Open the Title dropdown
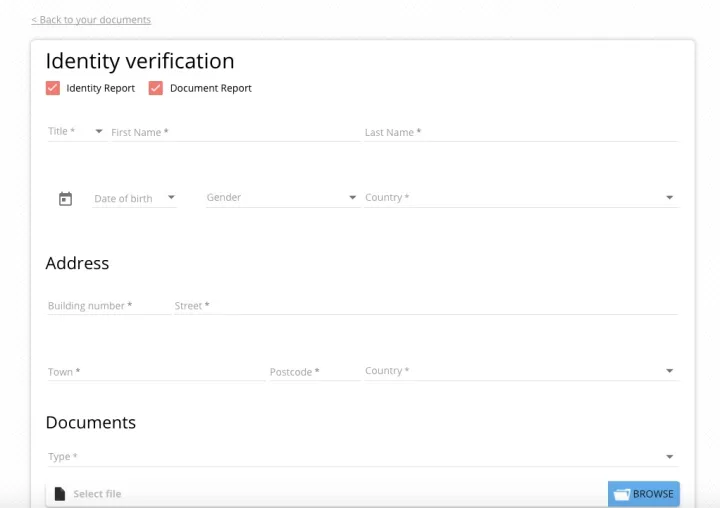Viewport: 720px width, 508px height. click(x=76, y=132)
